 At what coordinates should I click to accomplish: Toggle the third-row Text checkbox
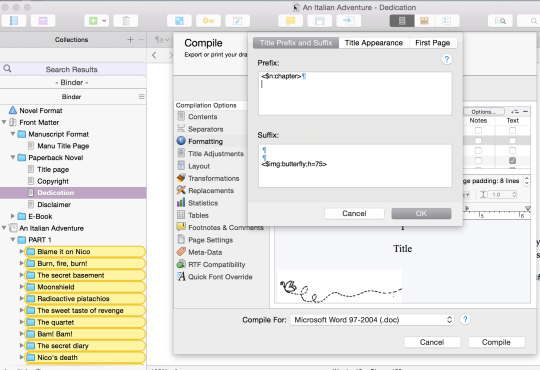512,151
